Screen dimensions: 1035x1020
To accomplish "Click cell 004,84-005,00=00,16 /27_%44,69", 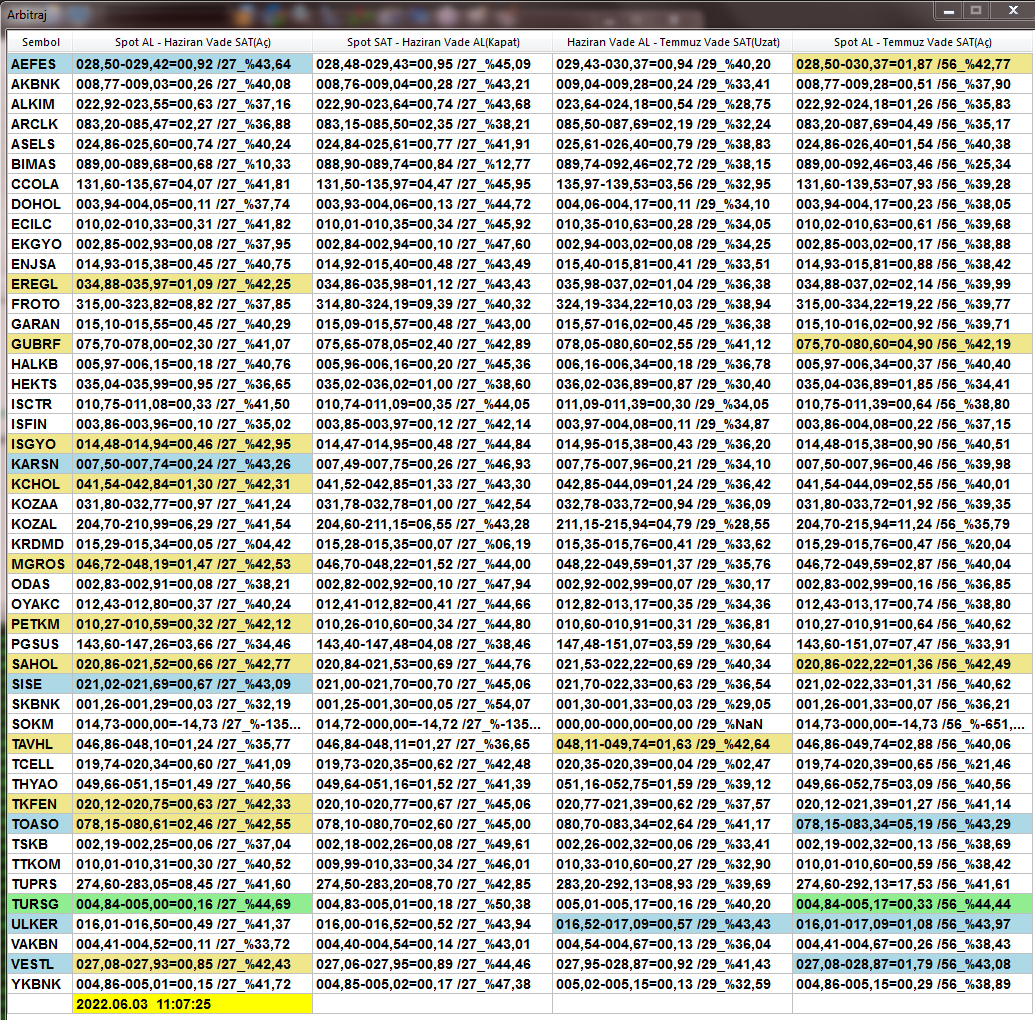I will (193, 904).
